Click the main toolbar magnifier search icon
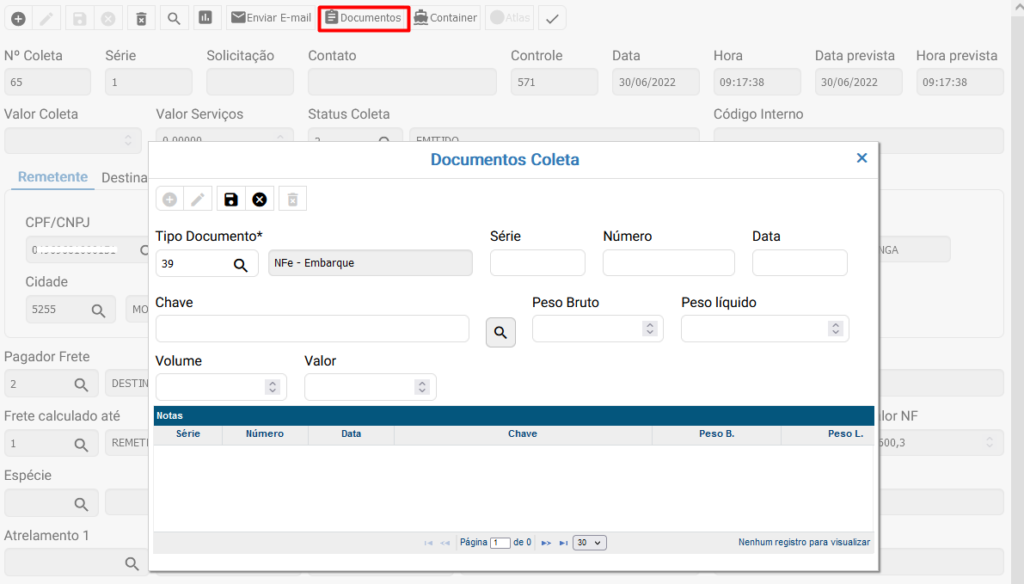1024x584 pixels. coord(173,18)
